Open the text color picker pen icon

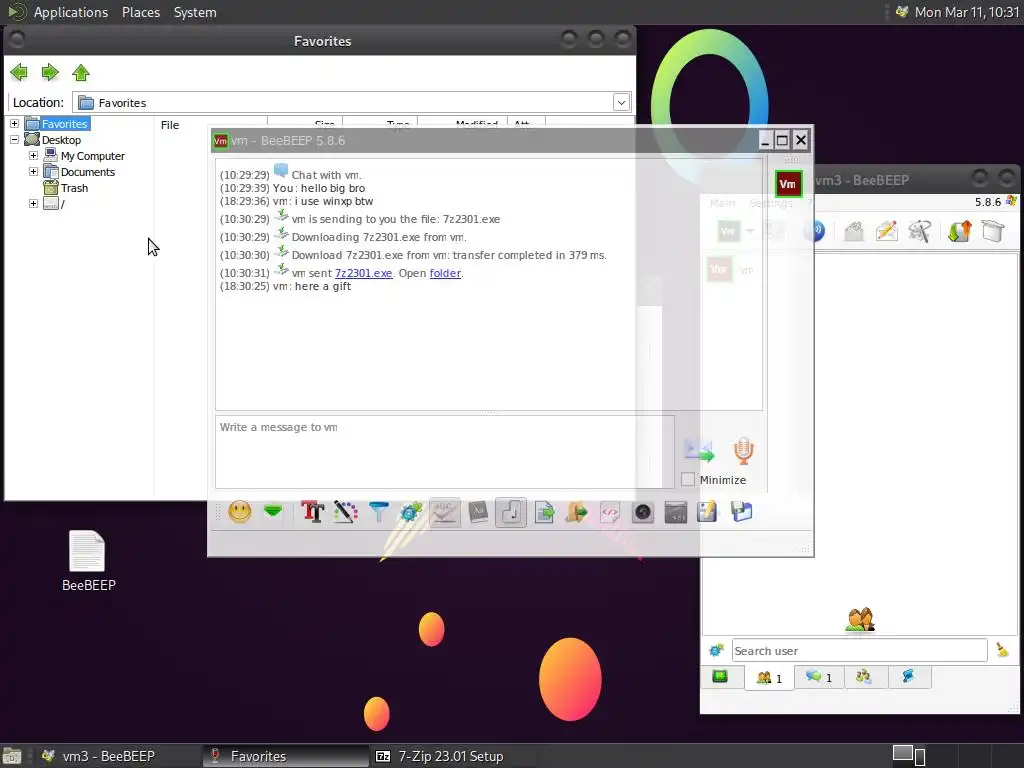[345, 511]
